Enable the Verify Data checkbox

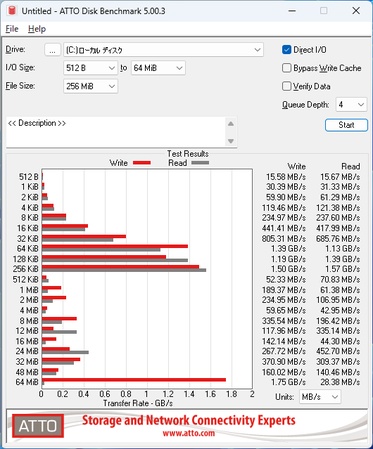[286, 86]
